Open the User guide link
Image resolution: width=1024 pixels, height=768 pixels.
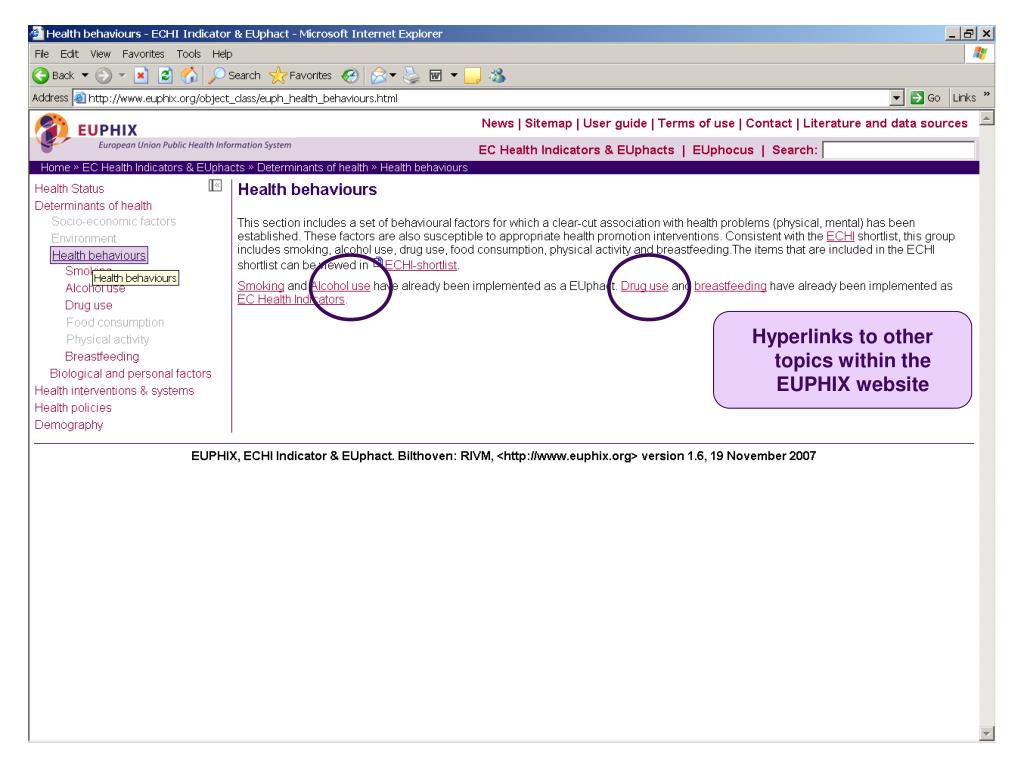point(615,123)
